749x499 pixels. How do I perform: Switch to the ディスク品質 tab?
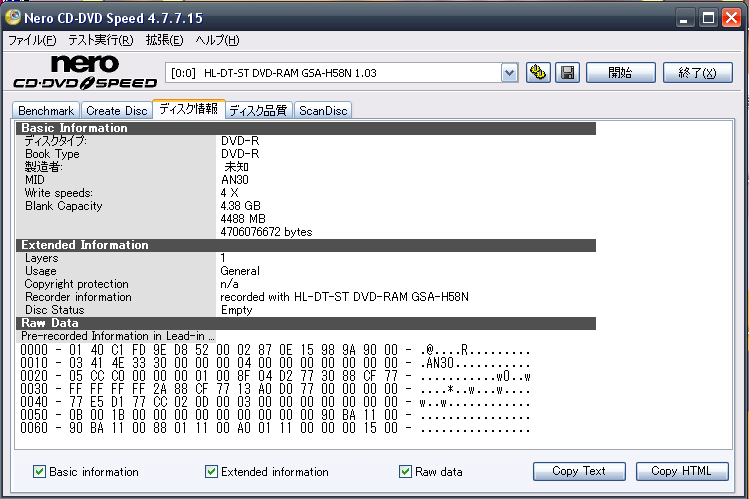(258, 111)
